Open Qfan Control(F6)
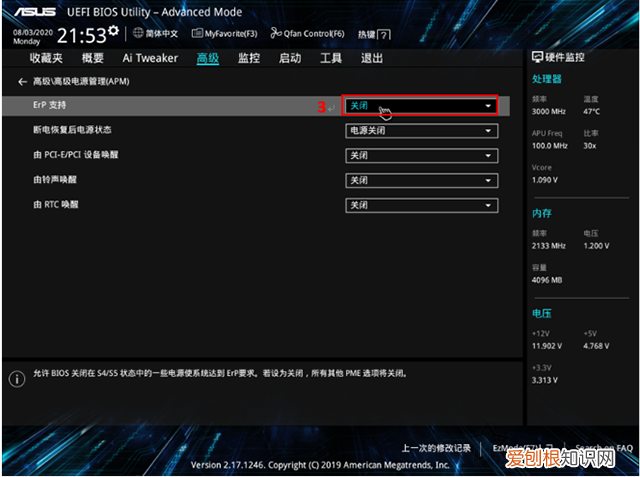640x477 pixels. (x=307, y=33)
